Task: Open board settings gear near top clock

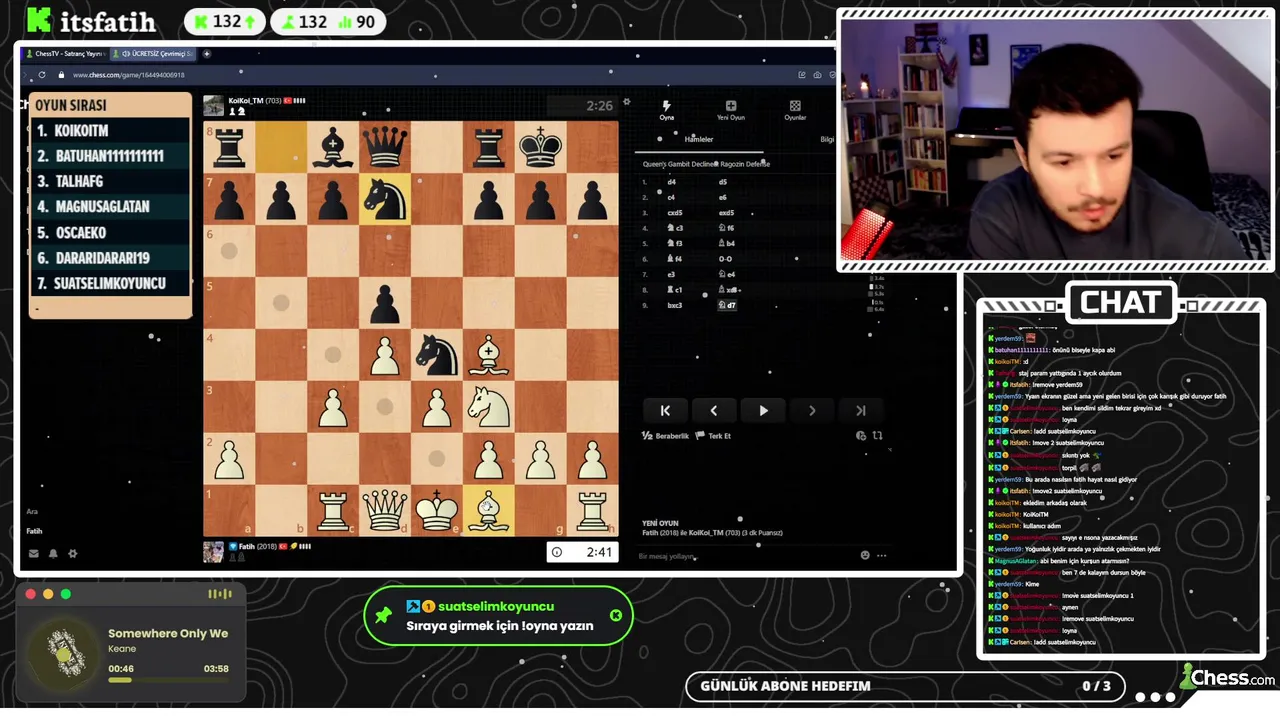Action: 627,102
